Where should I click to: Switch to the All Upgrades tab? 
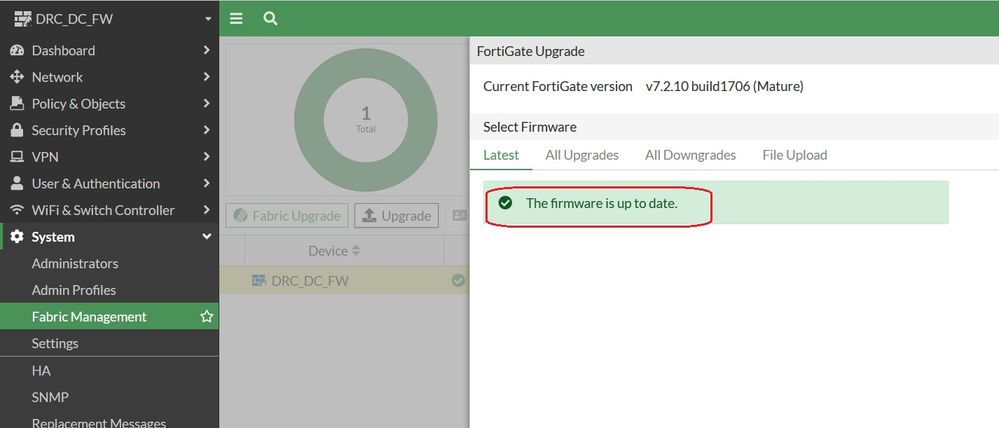[x=582, y=155]
